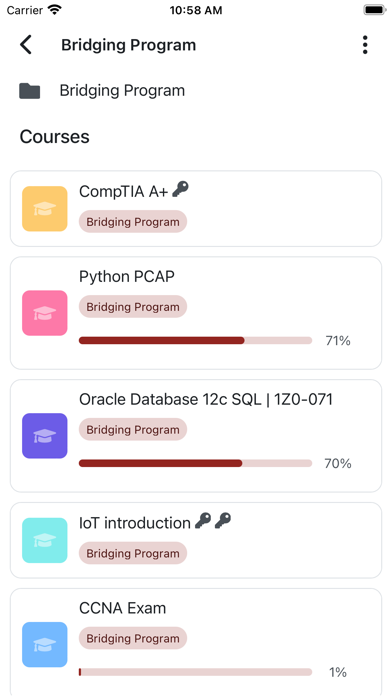The width and height of the screenshot is (392, 696).
Task: Tap the yellow CompTIA A+ course icon
Action: tap(45, 209)
